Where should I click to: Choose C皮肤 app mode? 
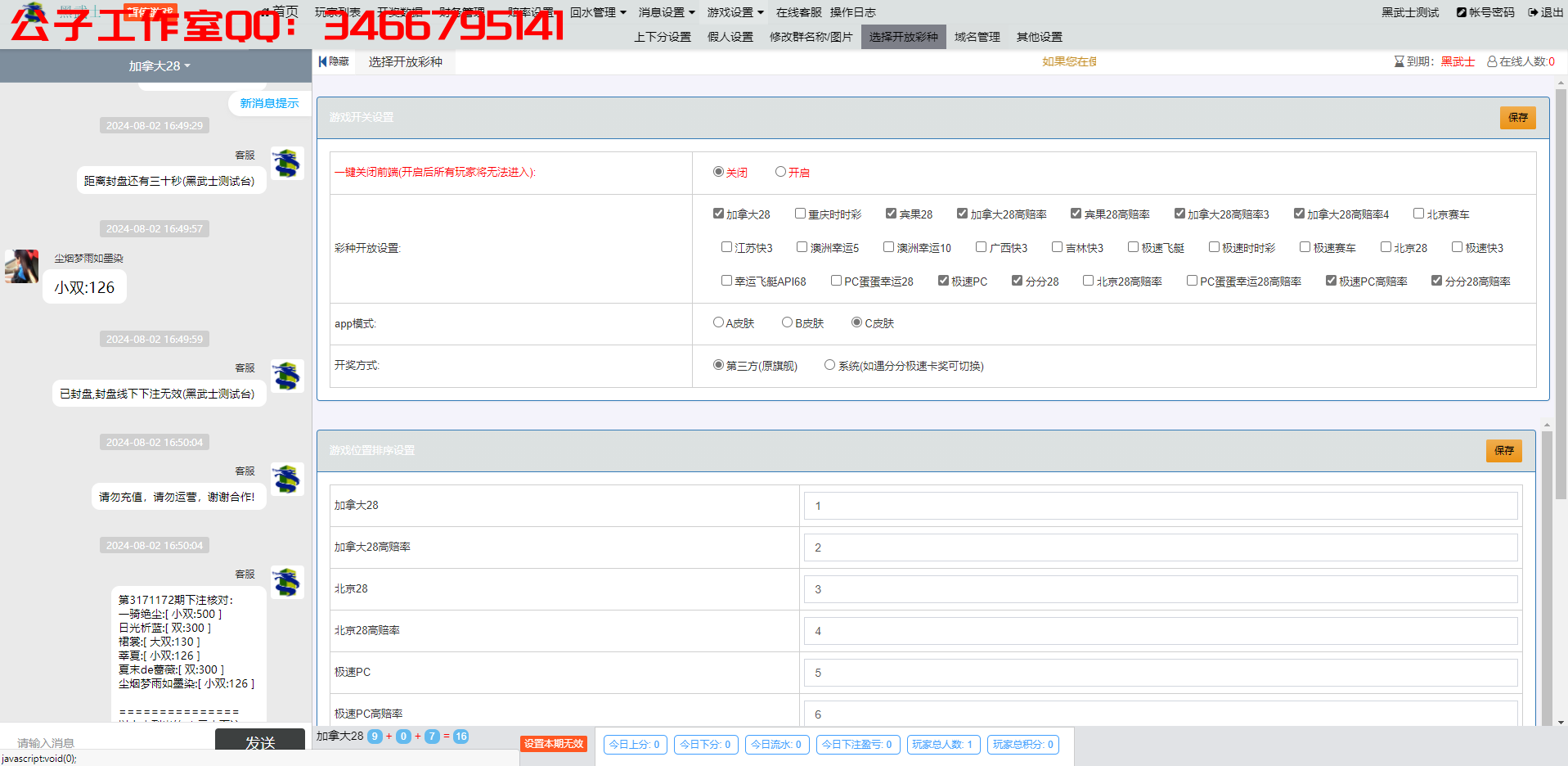(x=856, y=322)
